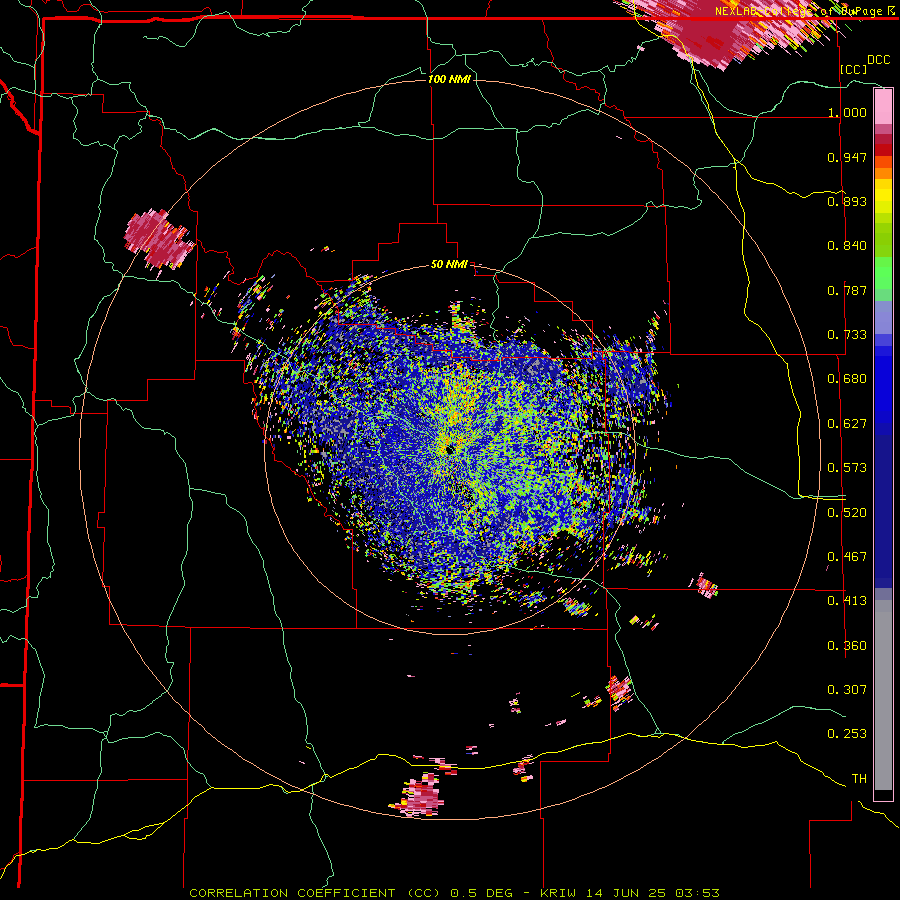
Task: Click the 100 NMI range ring label
Action: (x=449, y=79)
